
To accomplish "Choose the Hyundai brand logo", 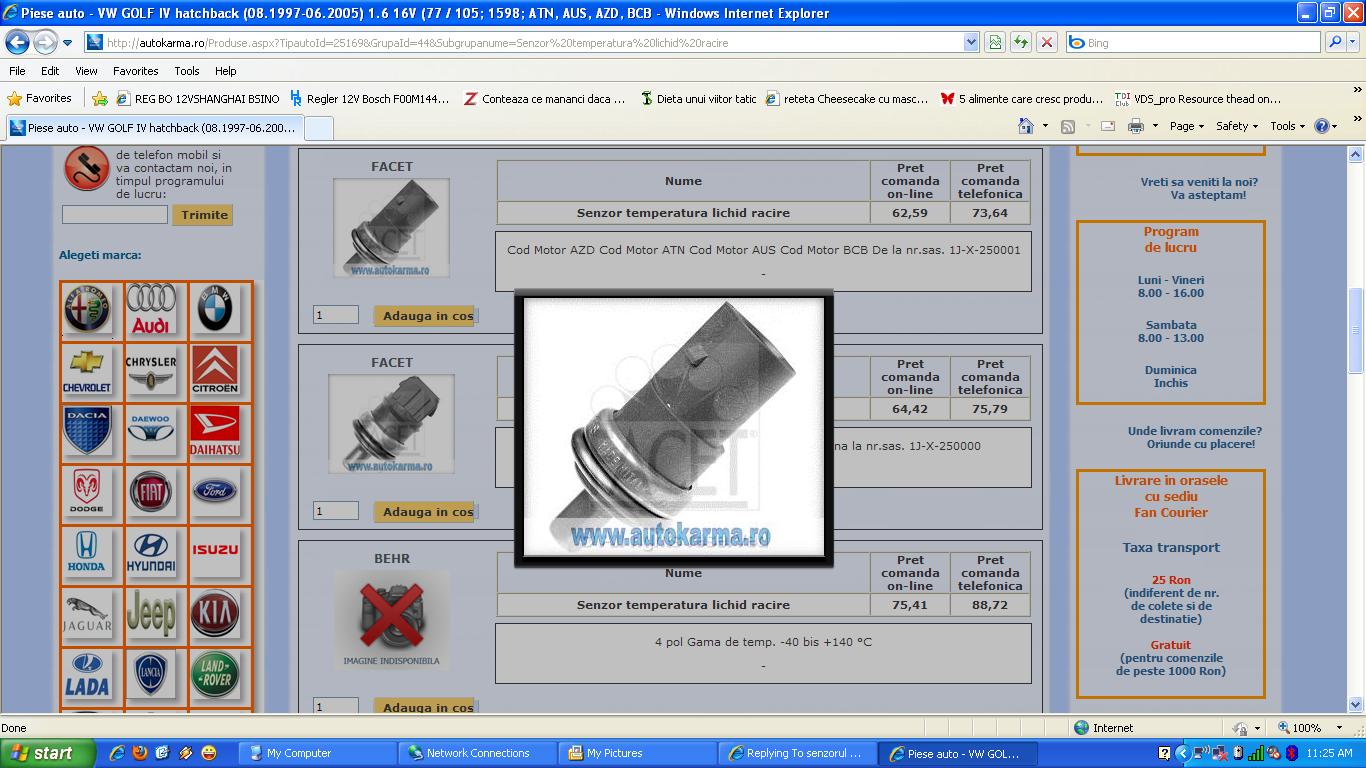I will [x=151, y=553].
